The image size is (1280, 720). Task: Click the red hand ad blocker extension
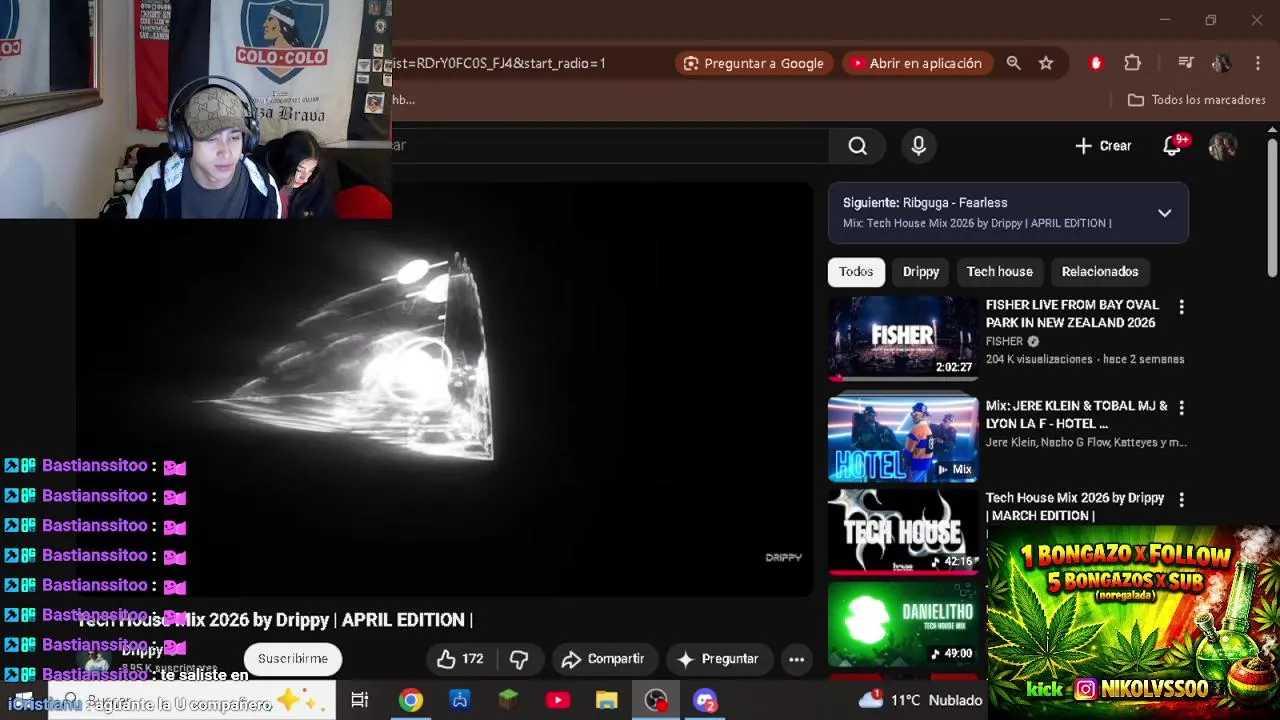(x=1096, y=63)
